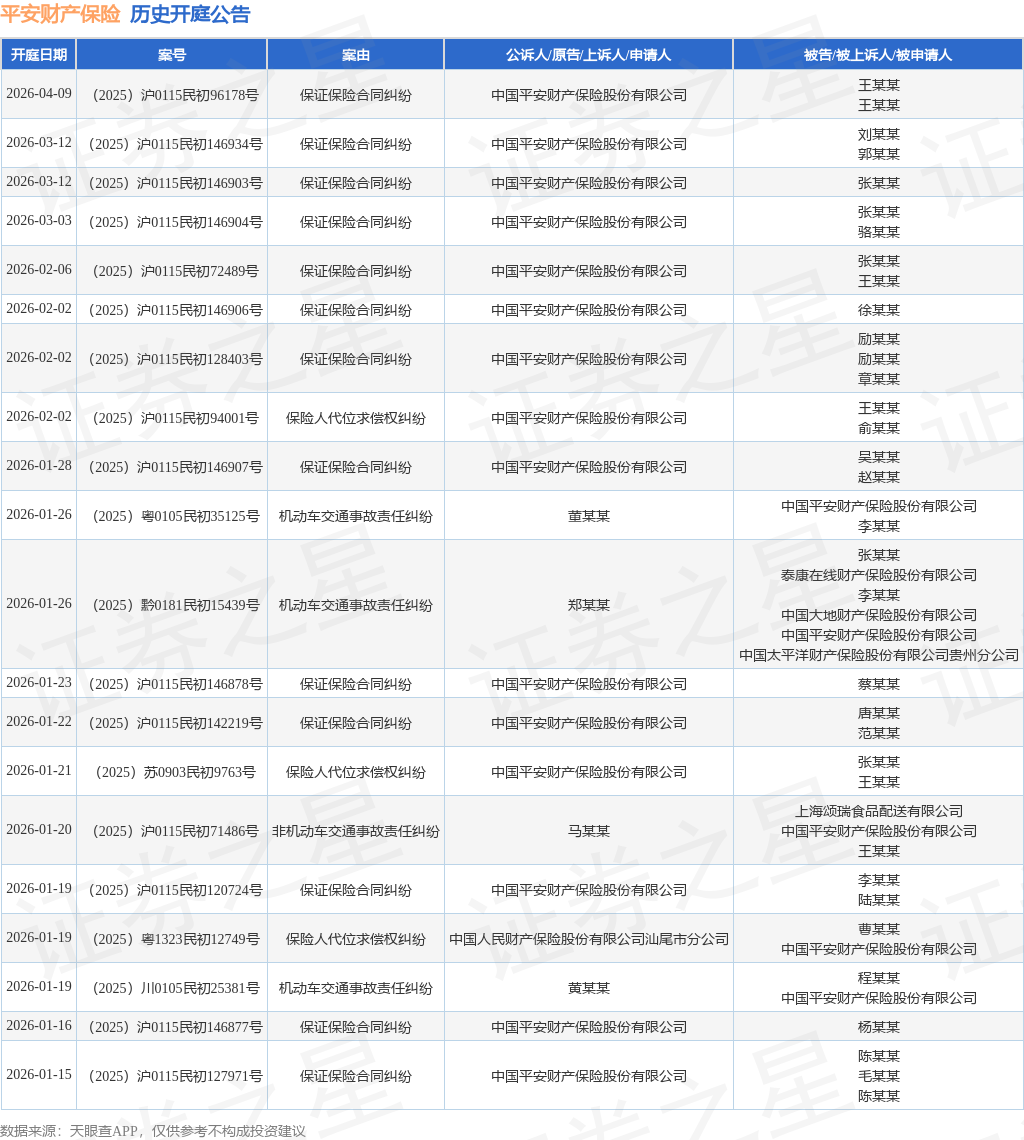Click case number 沪0115民初142219号
1024x1140 pixels.
pyautogui.click(x=175, y=723)
